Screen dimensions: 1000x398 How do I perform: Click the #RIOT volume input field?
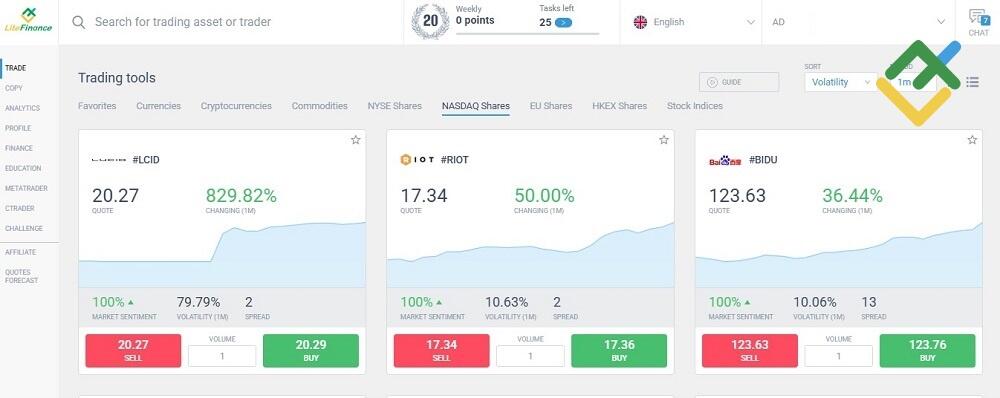coord(530,356)
